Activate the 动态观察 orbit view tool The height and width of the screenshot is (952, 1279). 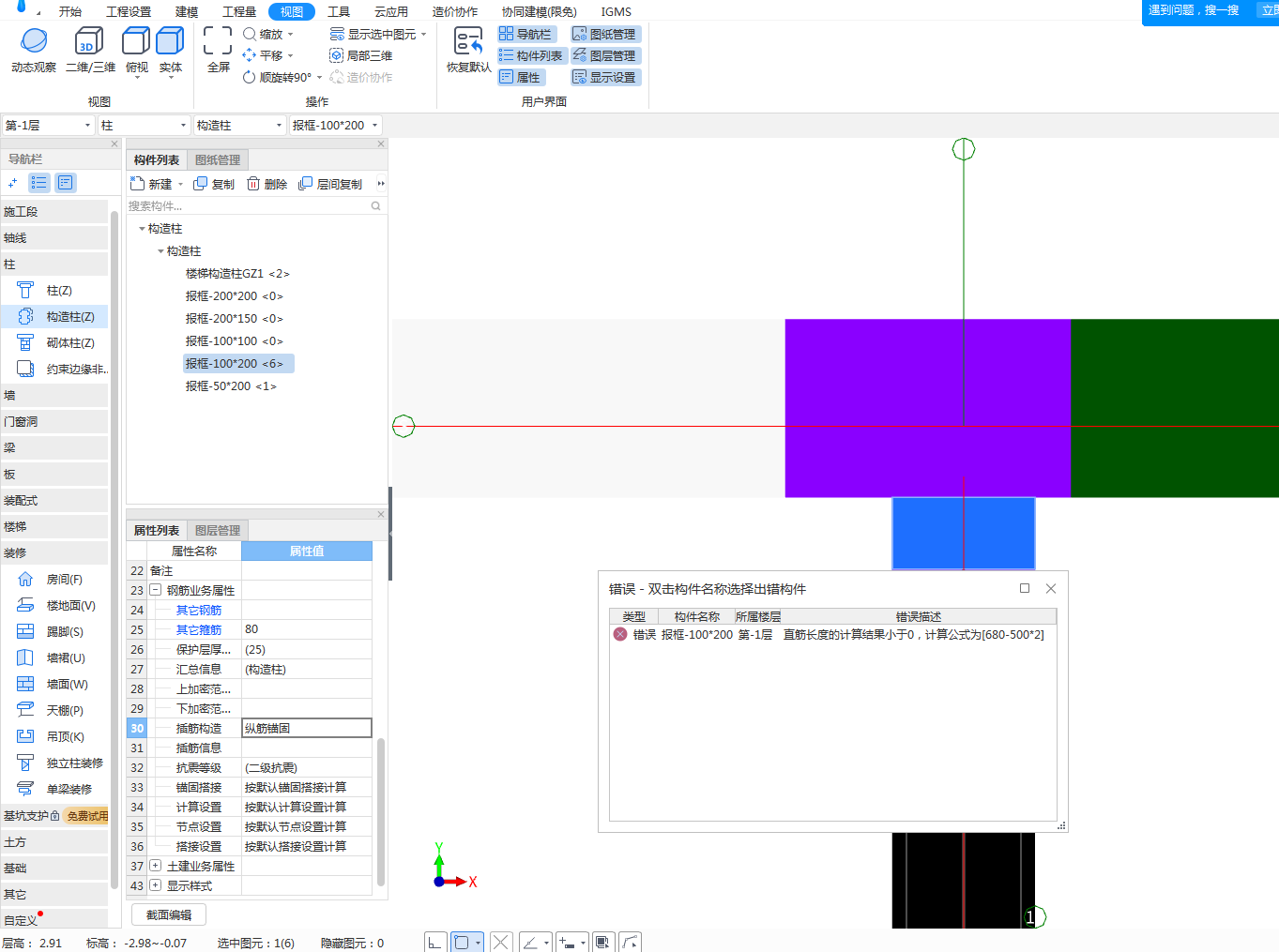[34, 51]
